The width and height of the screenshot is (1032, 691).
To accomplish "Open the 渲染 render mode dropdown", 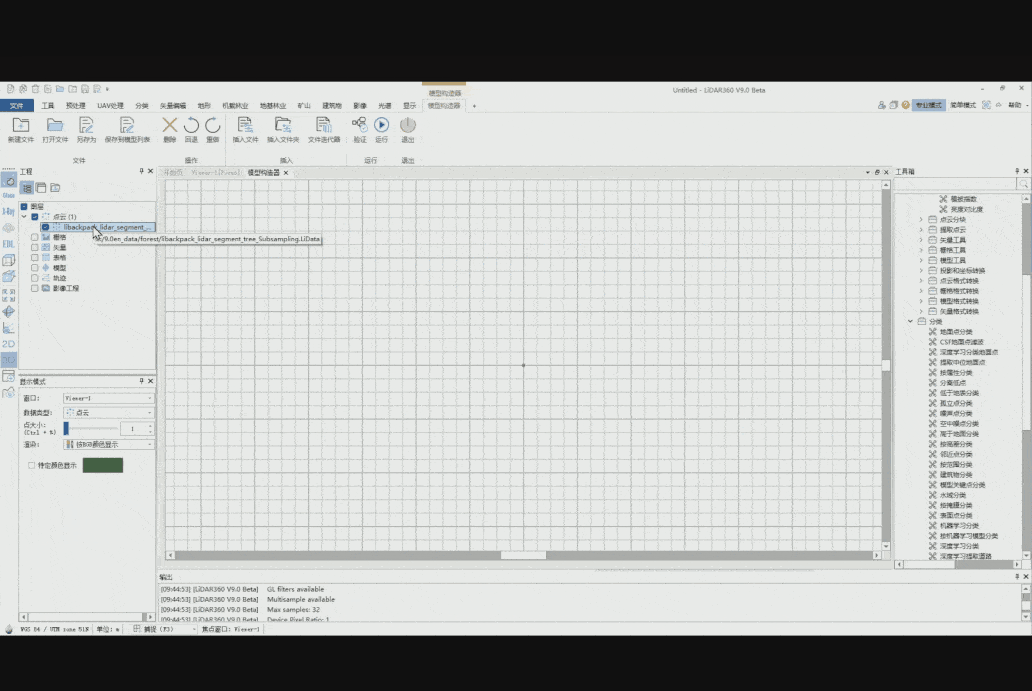I will pos(108,444).
